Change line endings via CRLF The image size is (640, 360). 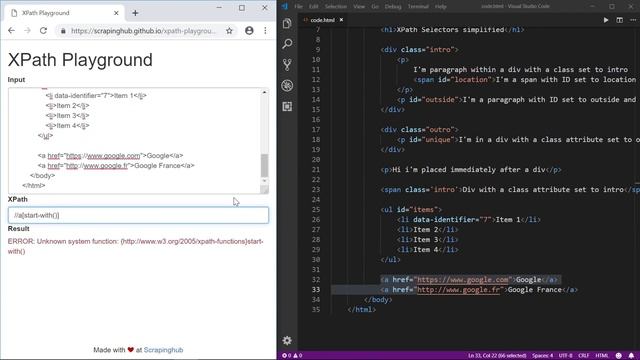(x=584, y=356)
